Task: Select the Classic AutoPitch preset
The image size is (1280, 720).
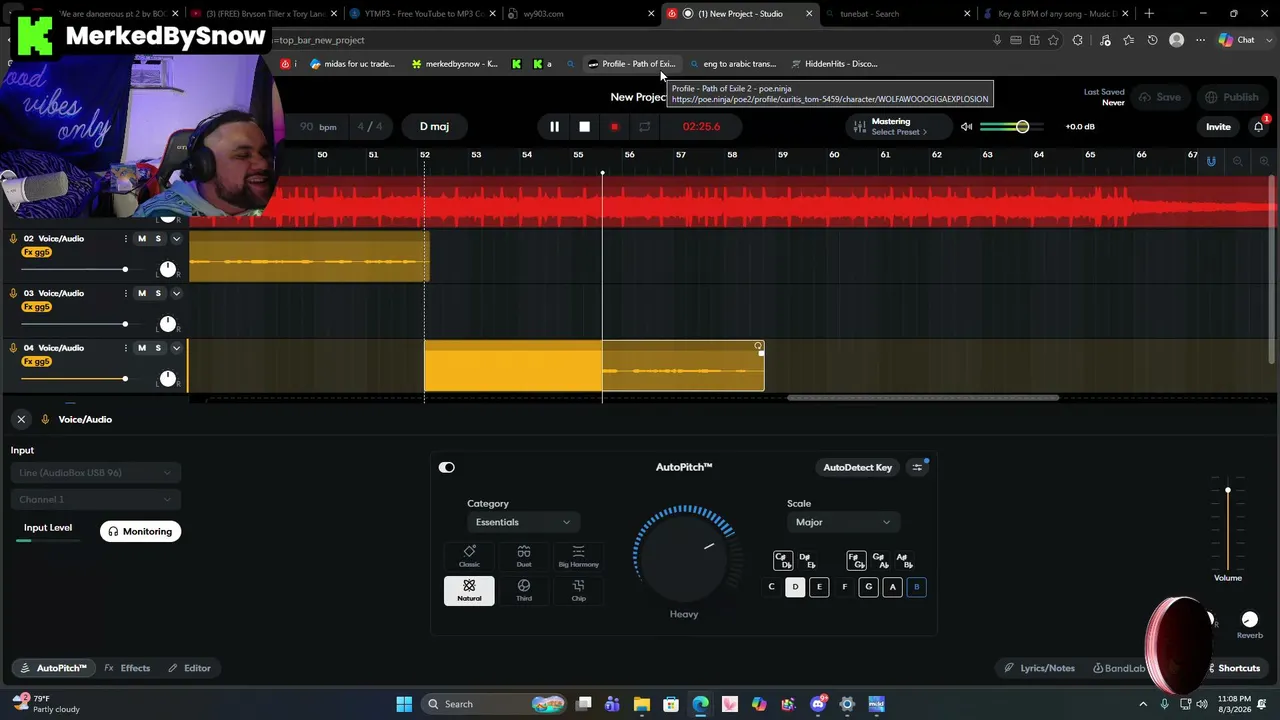Action: (x=469, y=557)
